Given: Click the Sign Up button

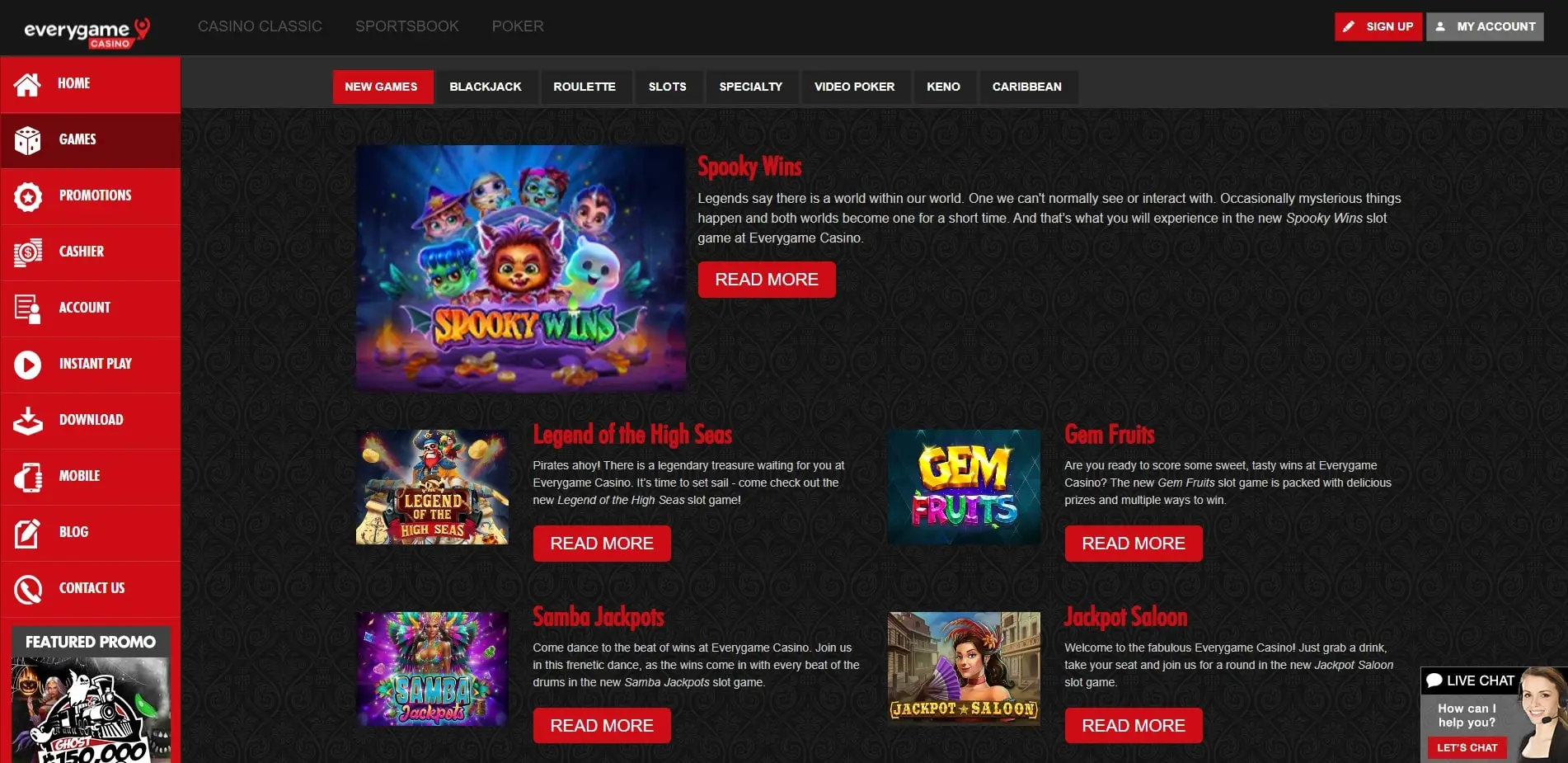Looking at the screenshot, I should (x=1378, y=26).
